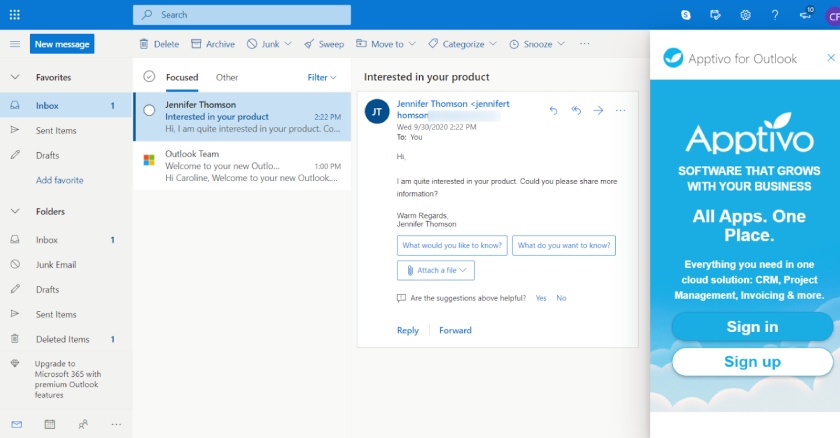Answer No to suggestions helpful
The height and width of the screenshot is (438, 840).
click(x=561, y=298)
